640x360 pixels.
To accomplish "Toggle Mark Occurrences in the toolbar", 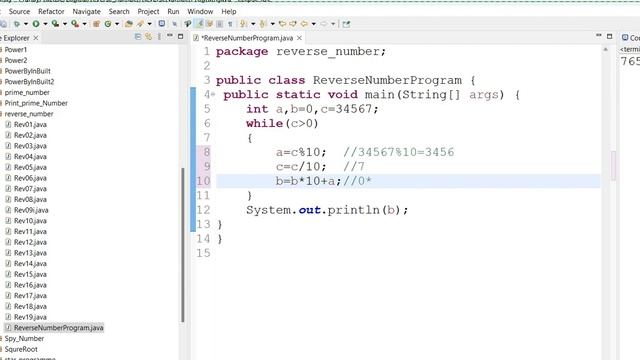I will pos(200,24).
